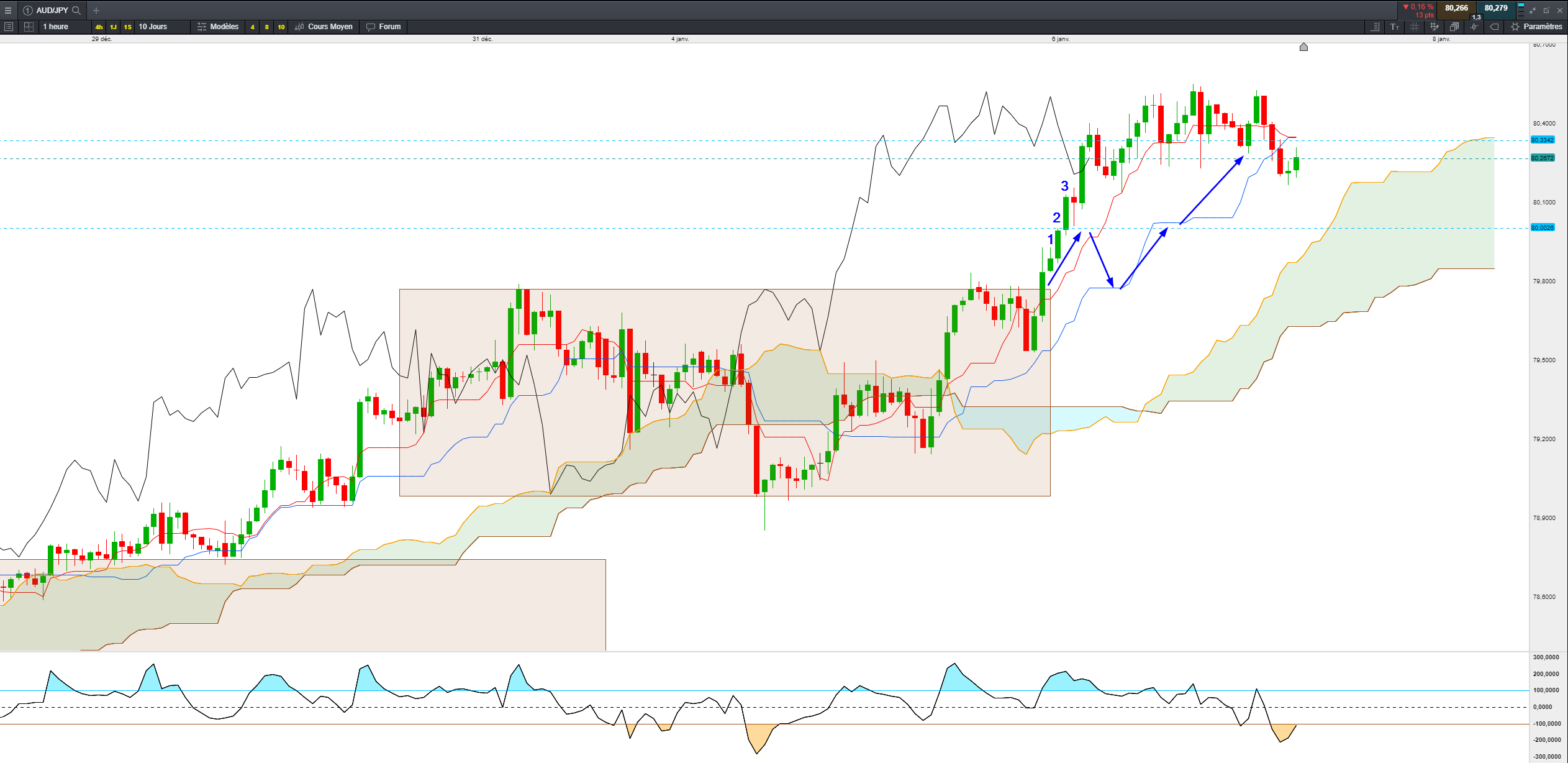
Task: Open the main hamburger menu
Action: click(x=8, y=11)
